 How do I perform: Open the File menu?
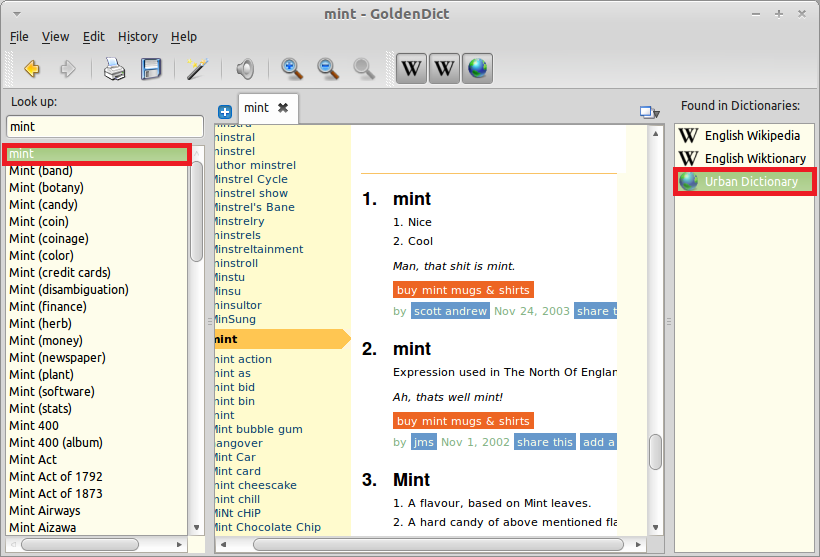tap(19, 37)
